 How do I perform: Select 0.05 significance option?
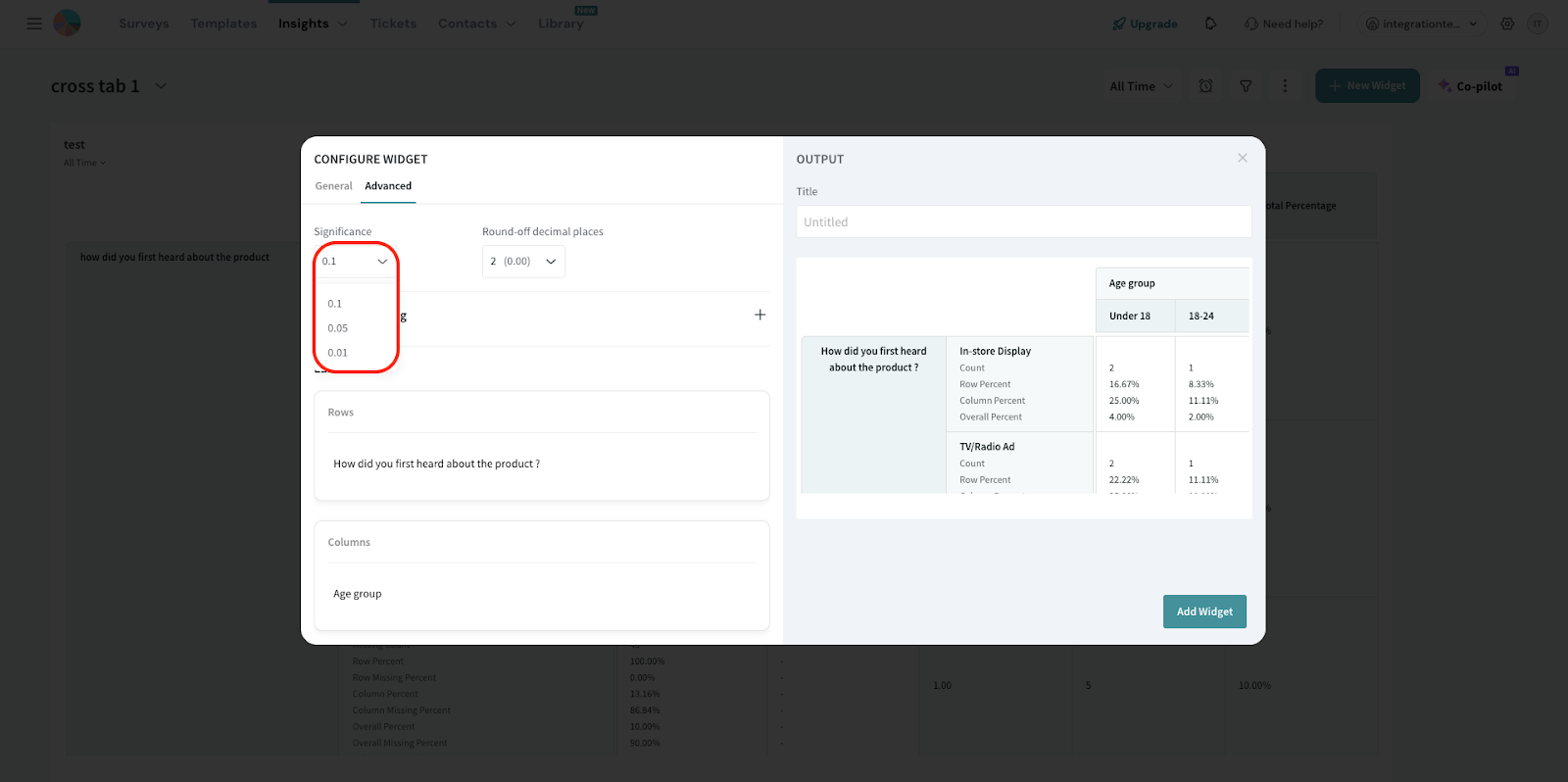pyautogui.click(x=338, y=328)
